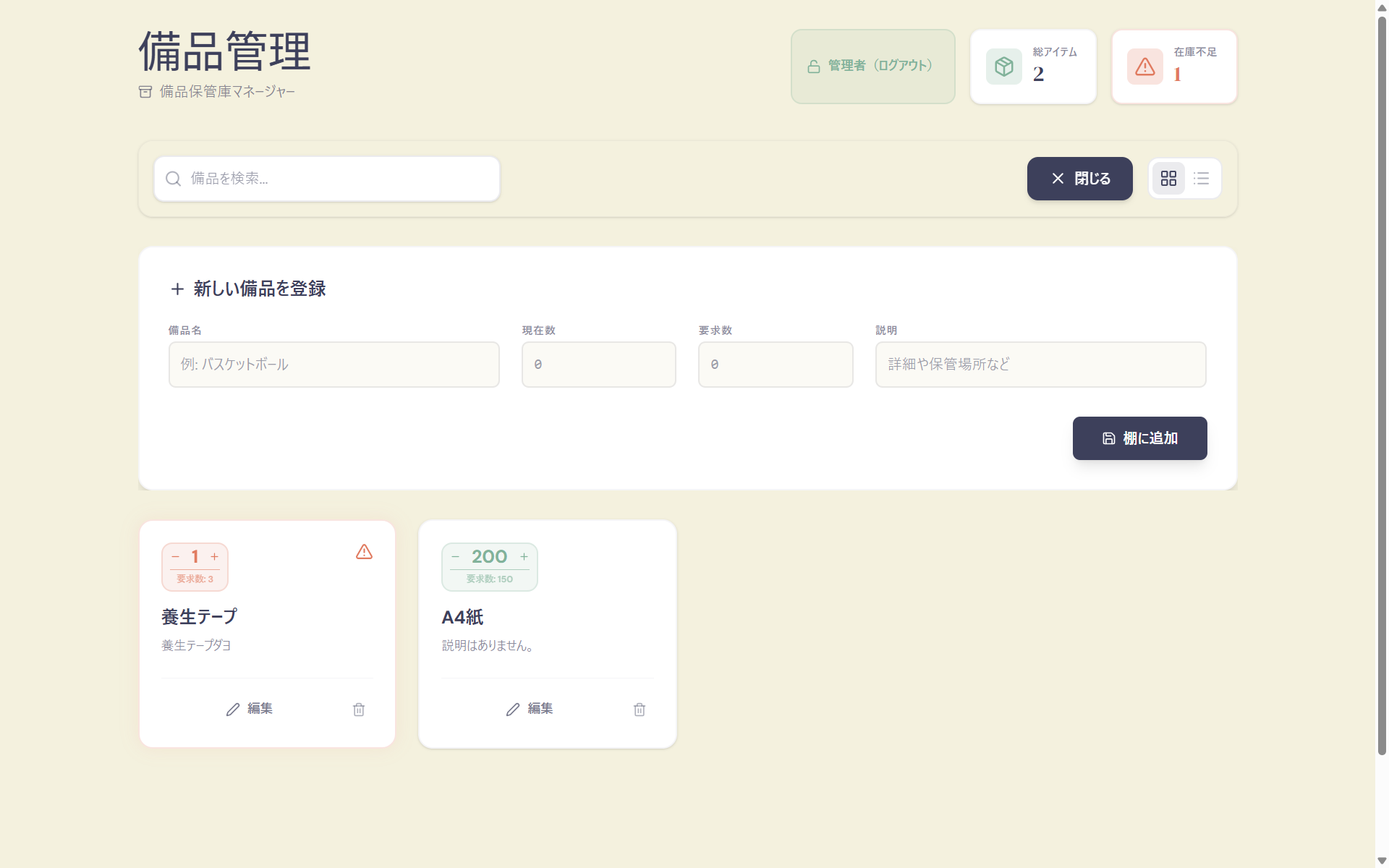The width and height of the screenshot is (1389, 868).
Task: Click the 在庫不足 warning triangle icon
Action: click(x=1145, y=67)
